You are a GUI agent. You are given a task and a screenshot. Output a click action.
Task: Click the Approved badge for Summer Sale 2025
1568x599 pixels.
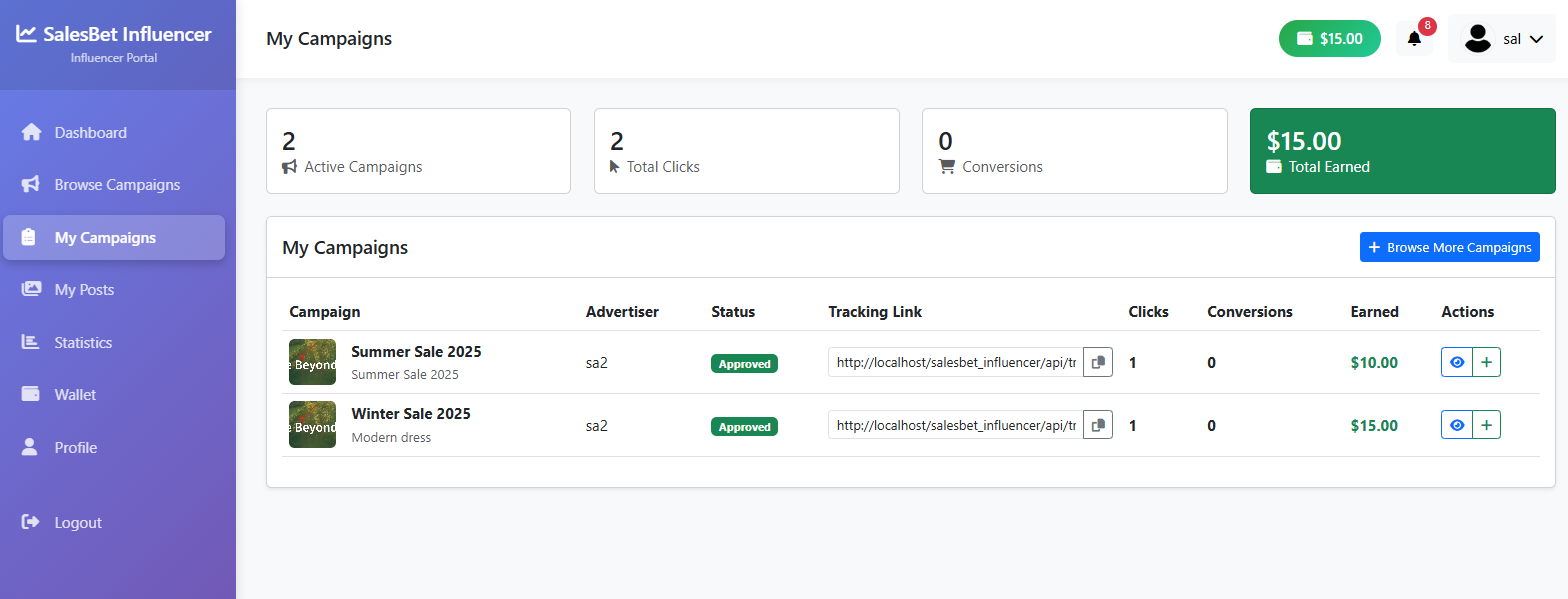point(744,364)
